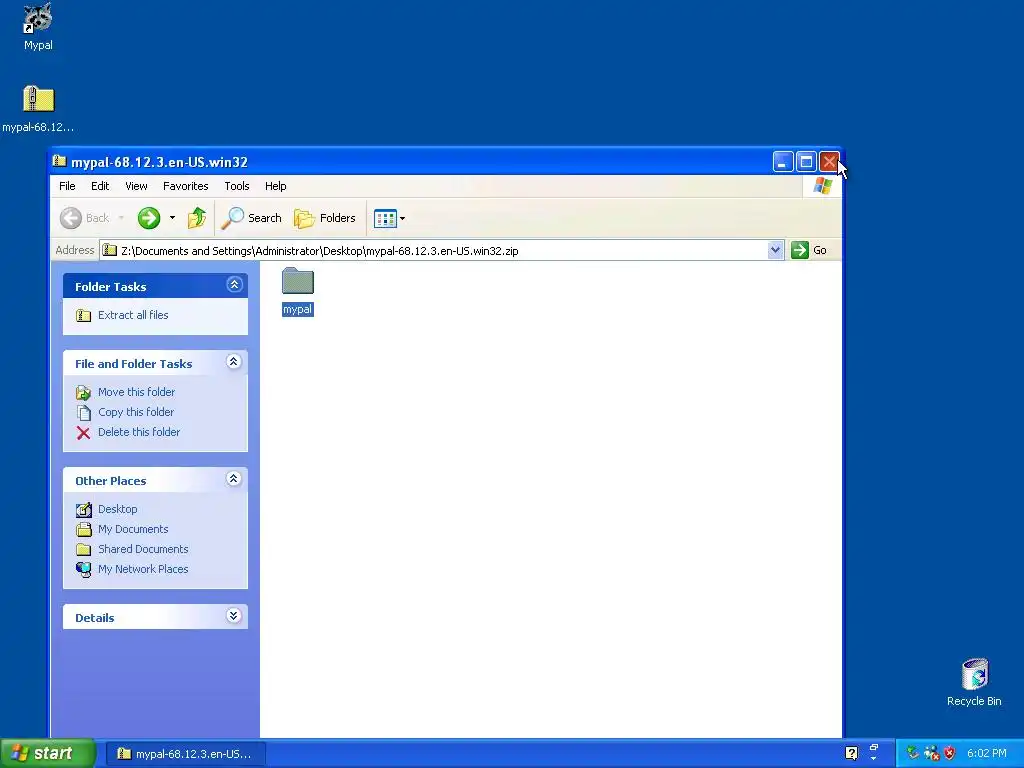The width and height of the screenshot is (1024, 768).
Task: Click the Views toolbar icon
Action: tap(385, 219)
